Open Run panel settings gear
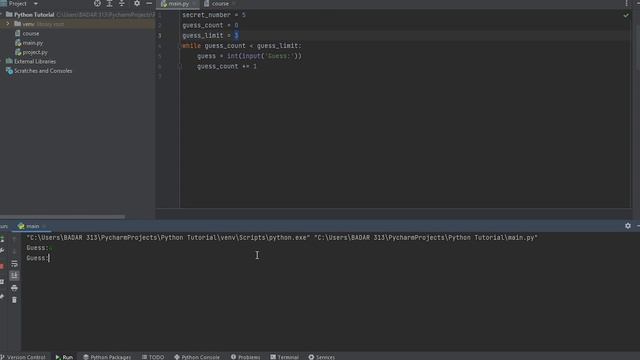 click(x=628, y=226)
